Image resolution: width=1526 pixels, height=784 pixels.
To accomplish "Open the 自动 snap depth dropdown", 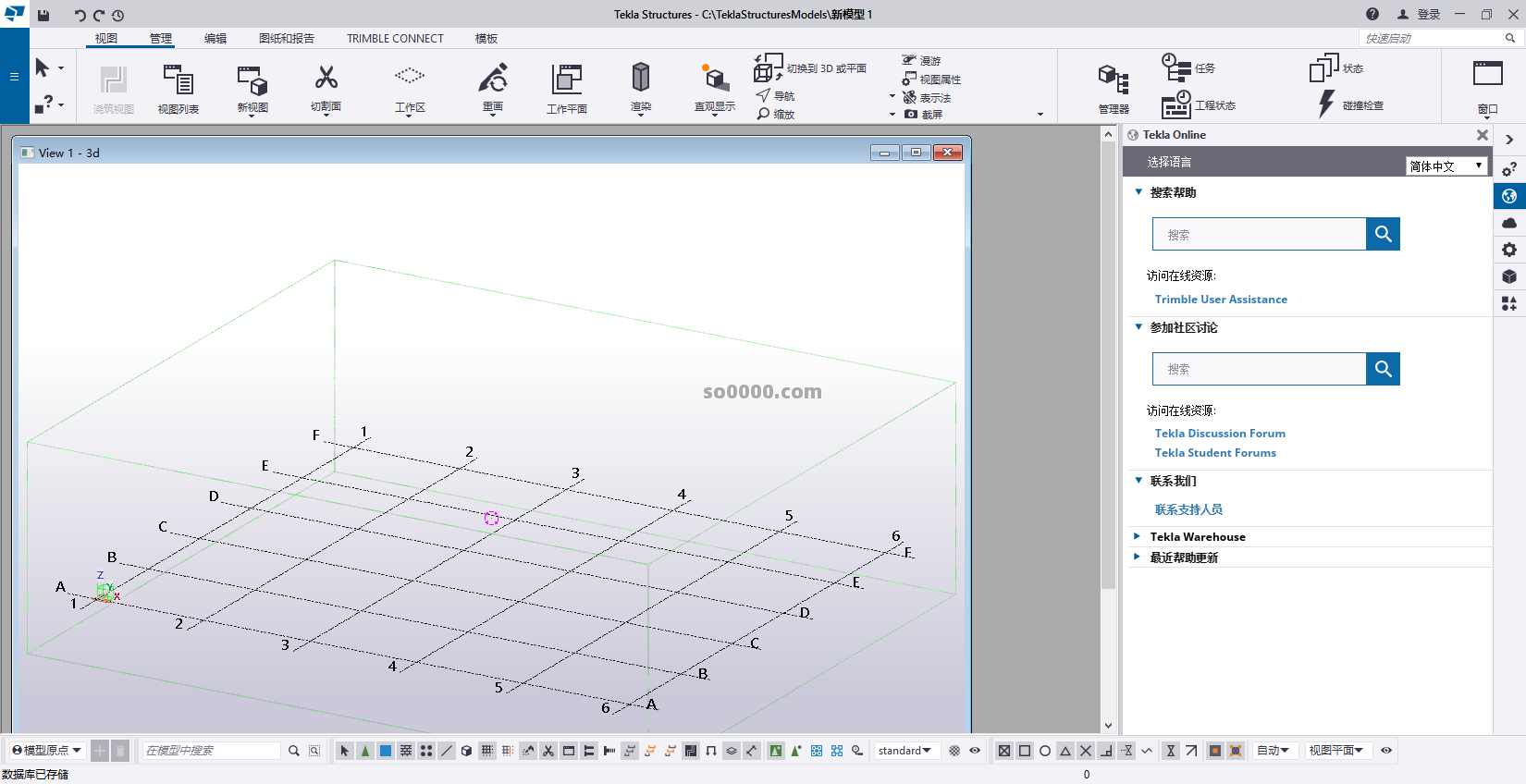I will click(x=1274, y=751).
